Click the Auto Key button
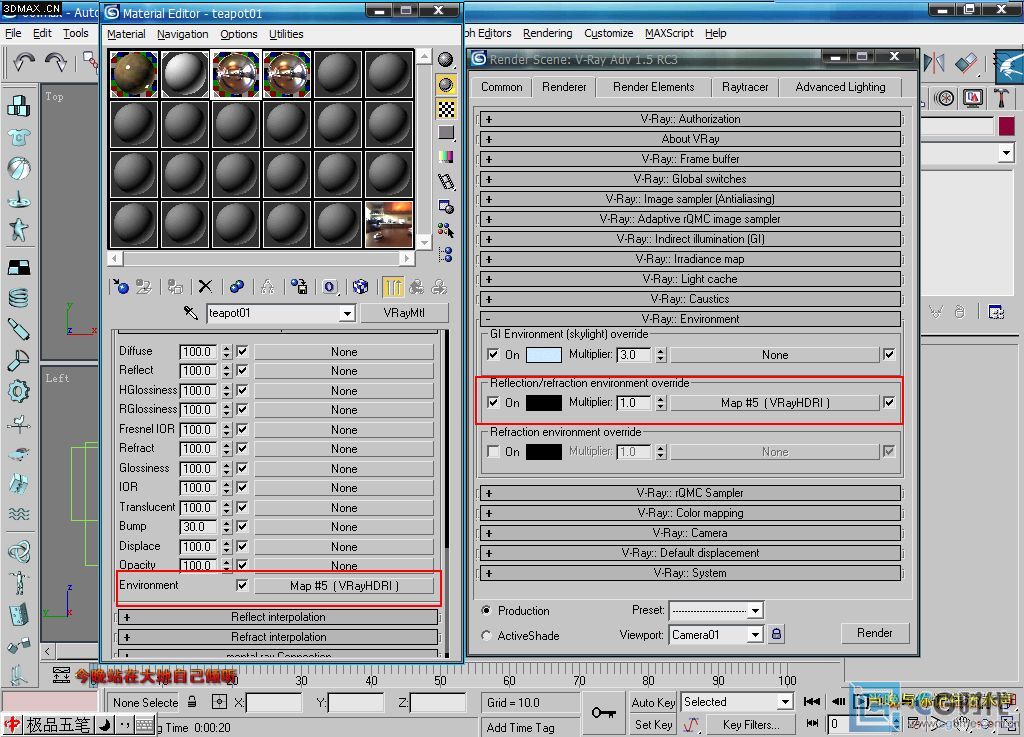Image resolution: width=1024 pixels, height=737 pixels. [653, 702]
